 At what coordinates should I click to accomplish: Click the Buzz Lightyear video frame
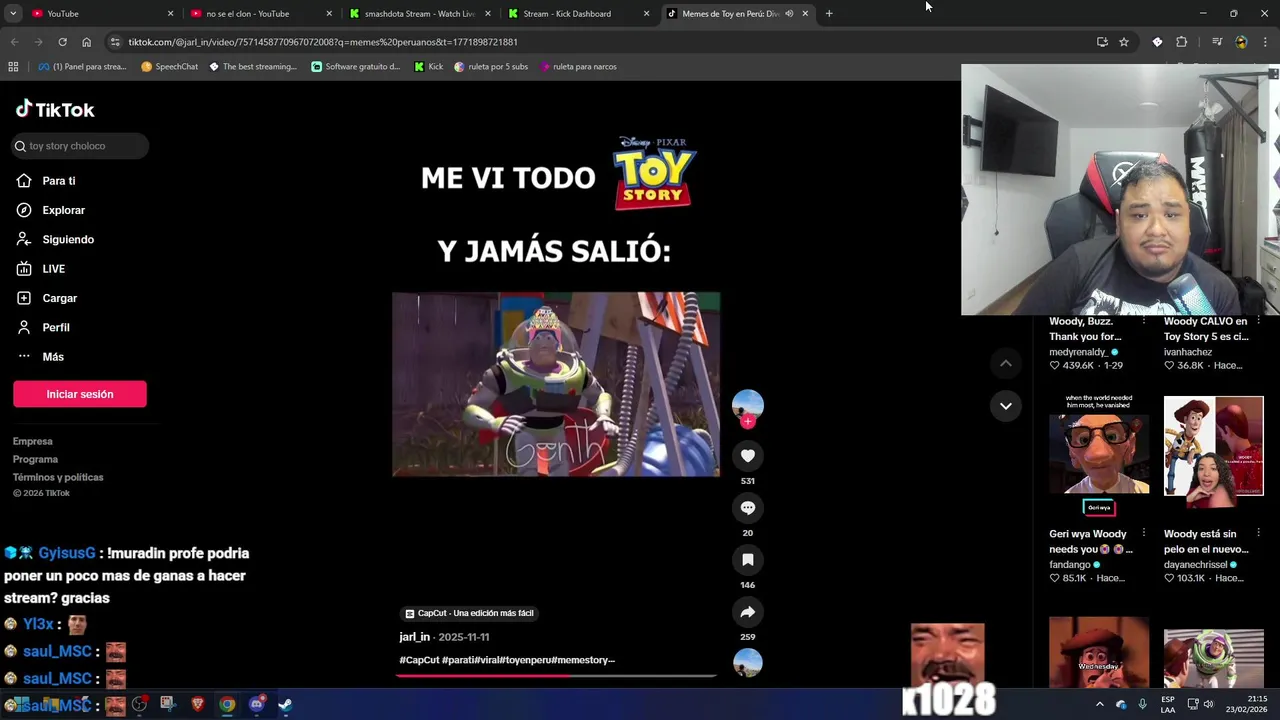click(556, 384)
